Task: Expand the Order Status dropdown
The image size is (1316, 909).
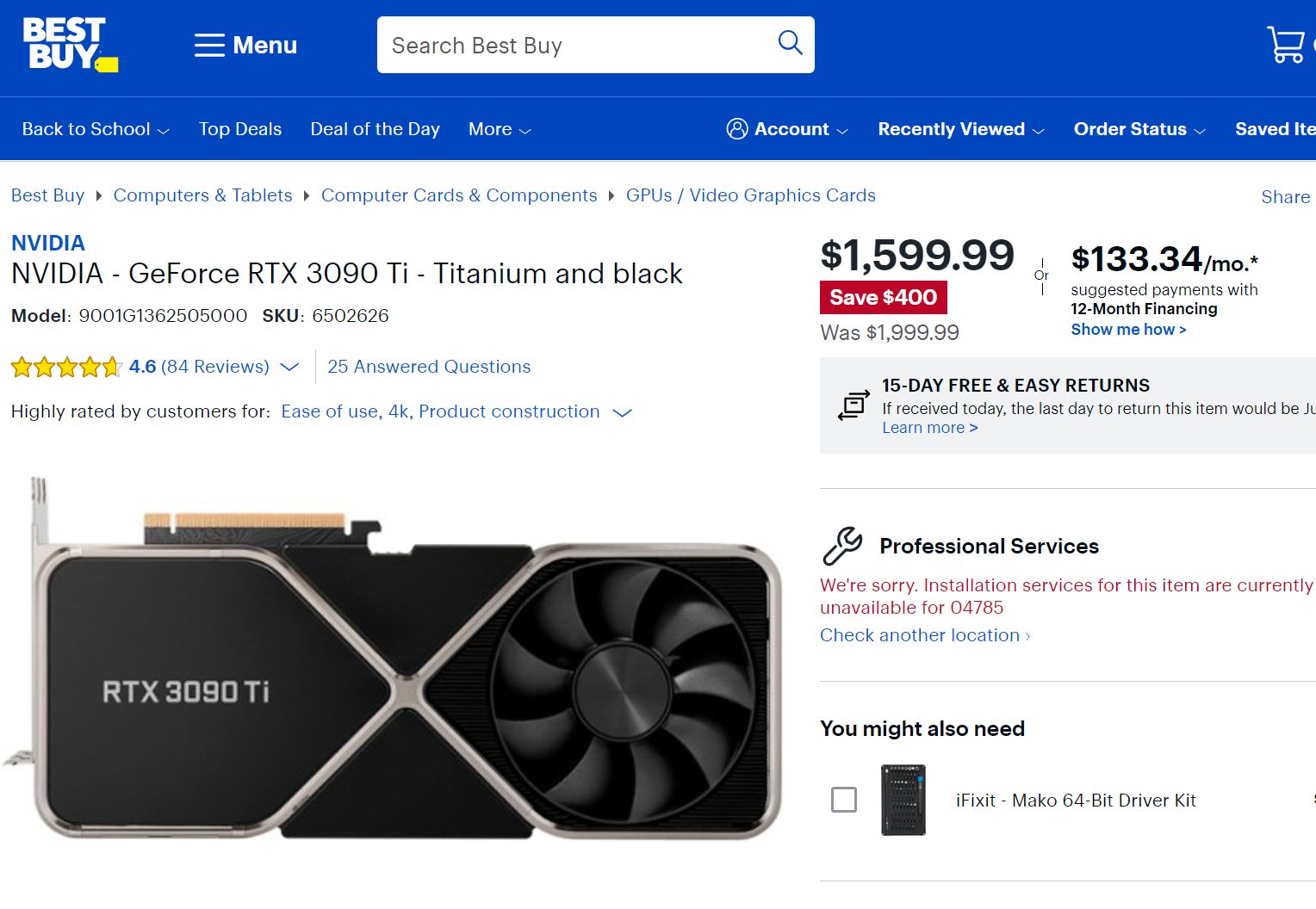Action: [x=1138, y=128]
